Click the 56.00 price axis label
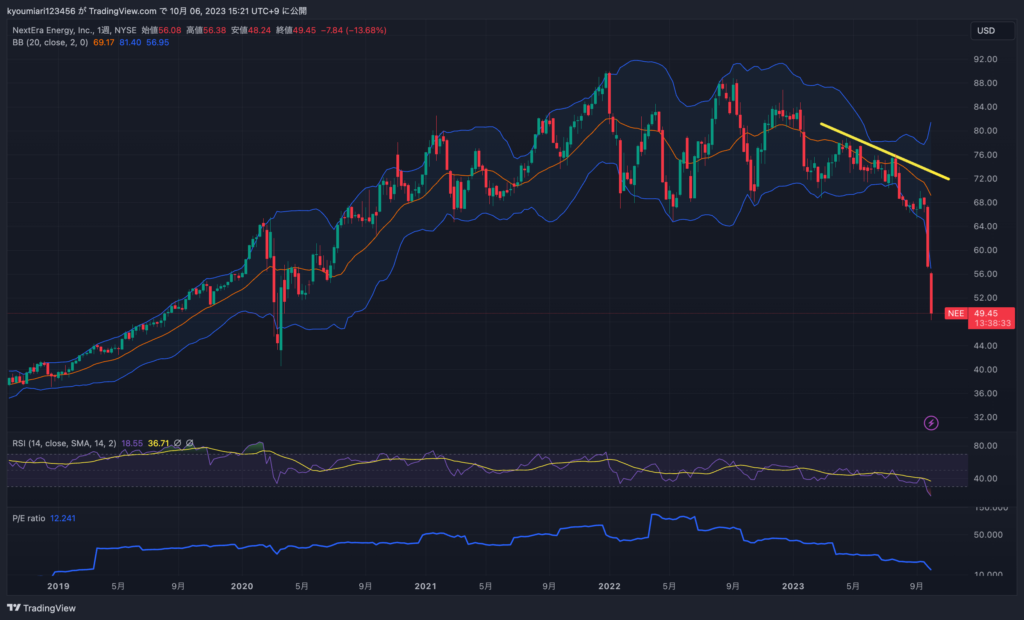Screen dimensions: 1024x620 pos(985,274)
